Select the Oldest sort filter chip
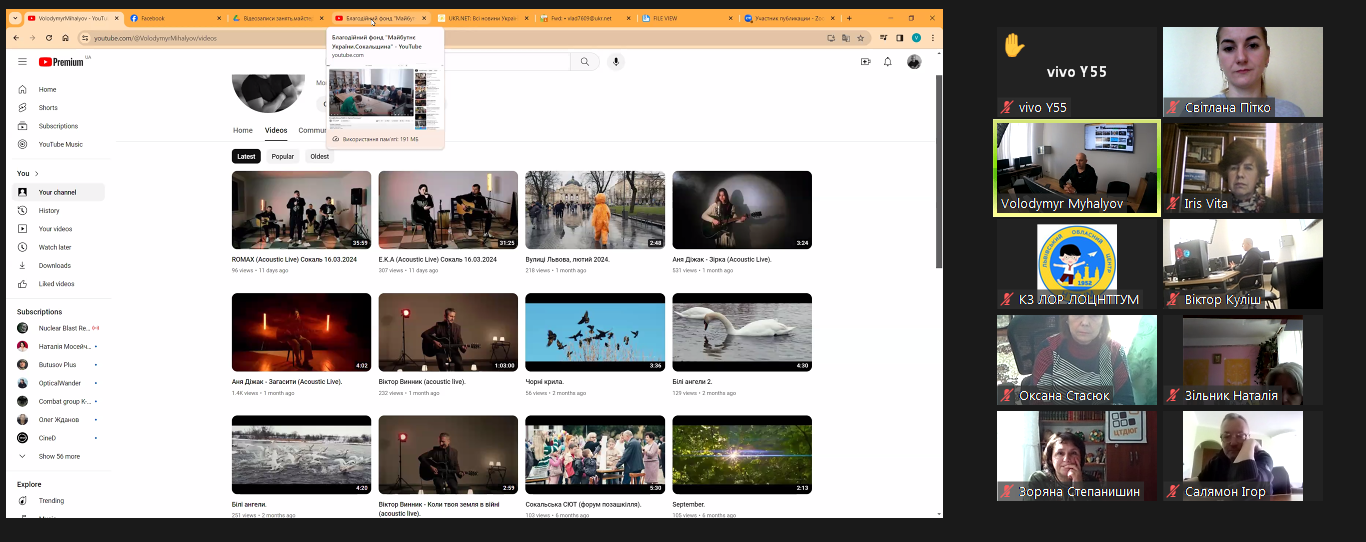 pyautogui.click(x=319, y=156)
